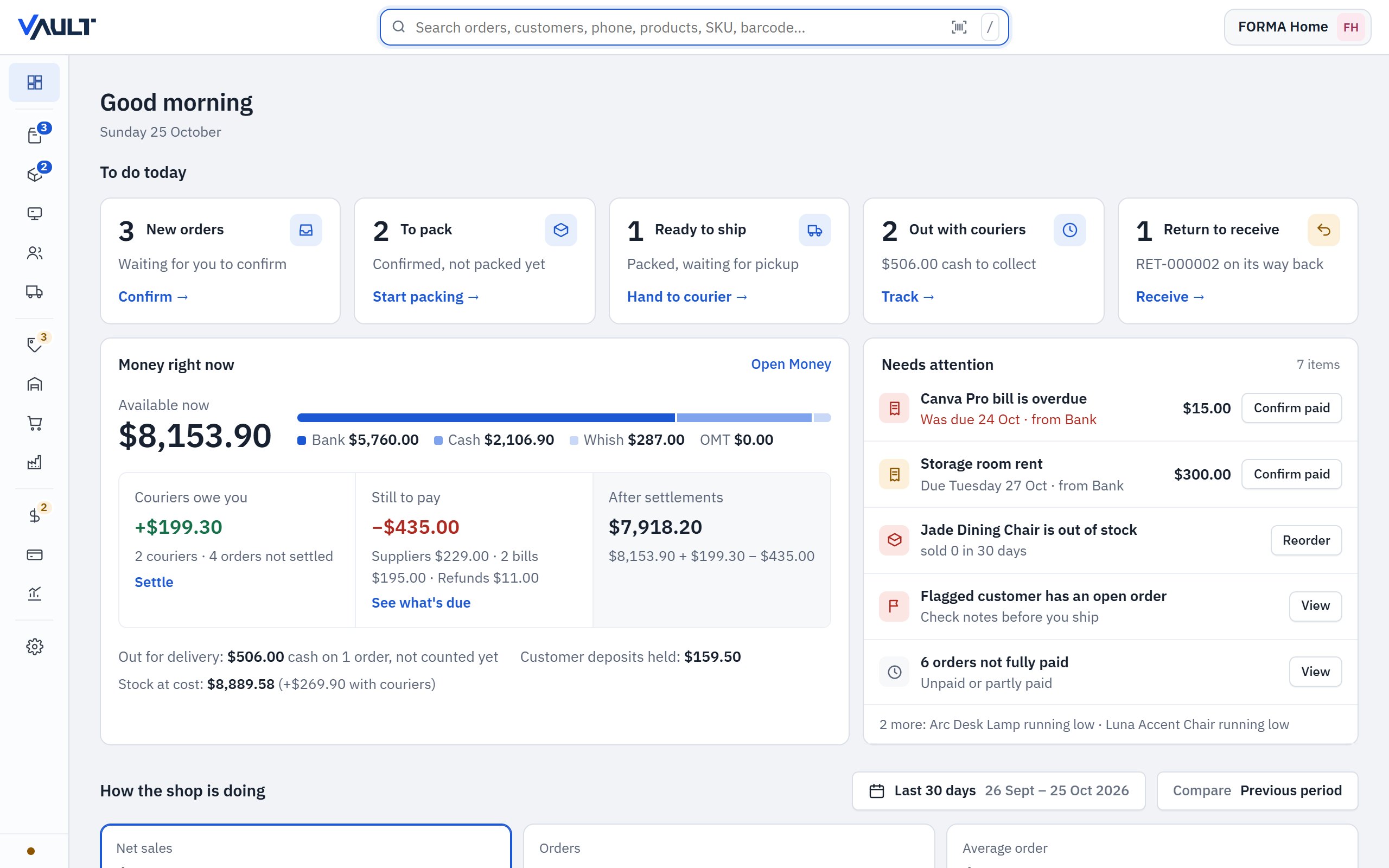1389x868 pixels.
Task: Click the Confirm link for new orders
Action: click(x=153, y=297)
